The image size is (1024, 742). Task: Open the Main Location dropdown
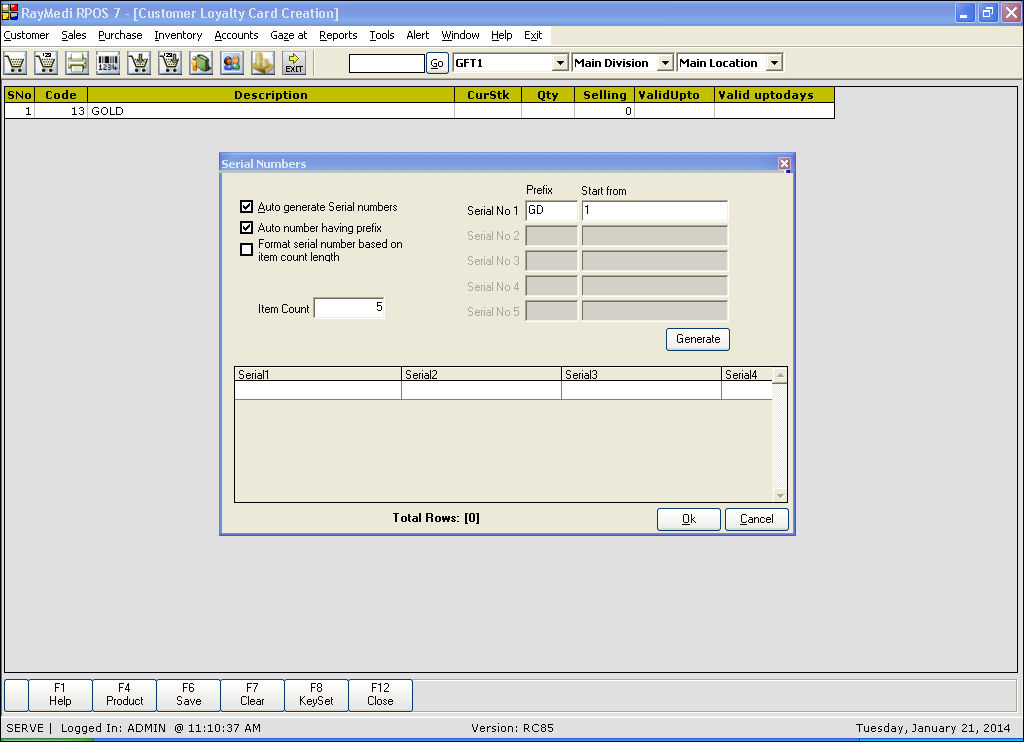(x=773, y=63)
